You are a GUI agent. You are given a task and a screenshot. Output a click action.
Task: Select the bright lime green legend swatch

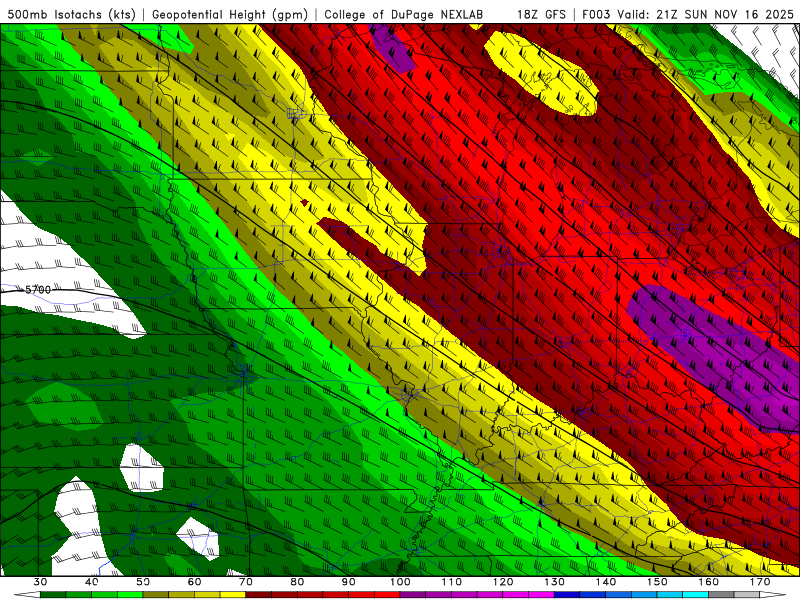130,594
